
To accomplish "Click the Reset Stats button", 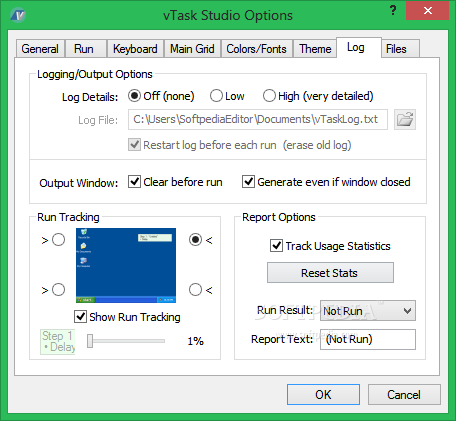I will pos(330,273).
